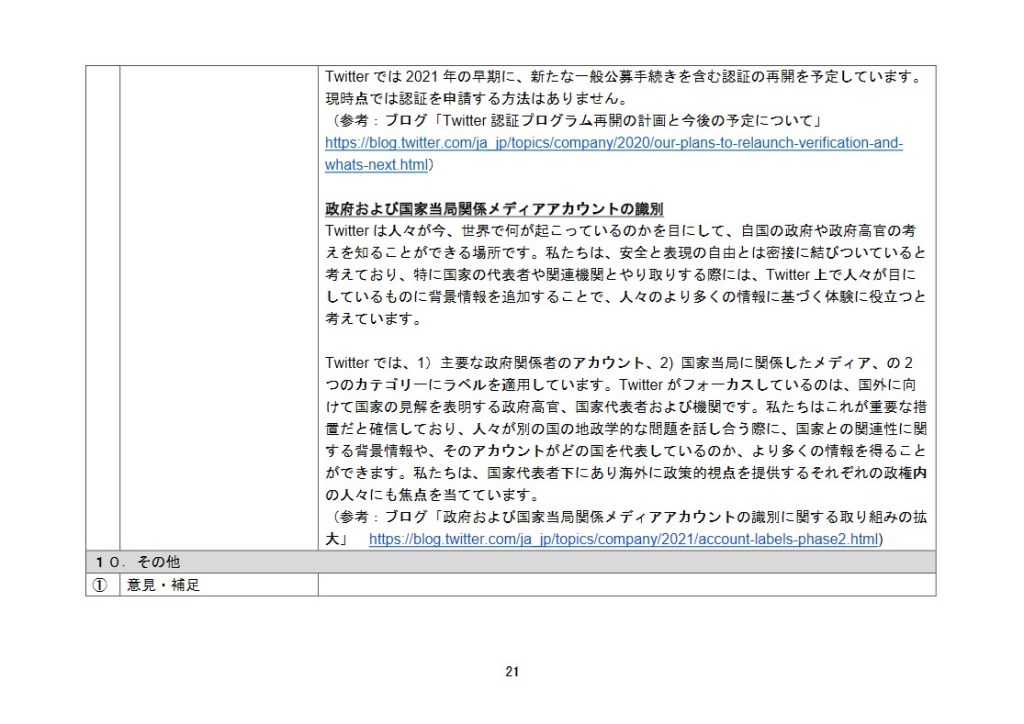1024x724 pixels.
Task: Click the line starting けて国家の見解を表明する
Action: (622, 407)
